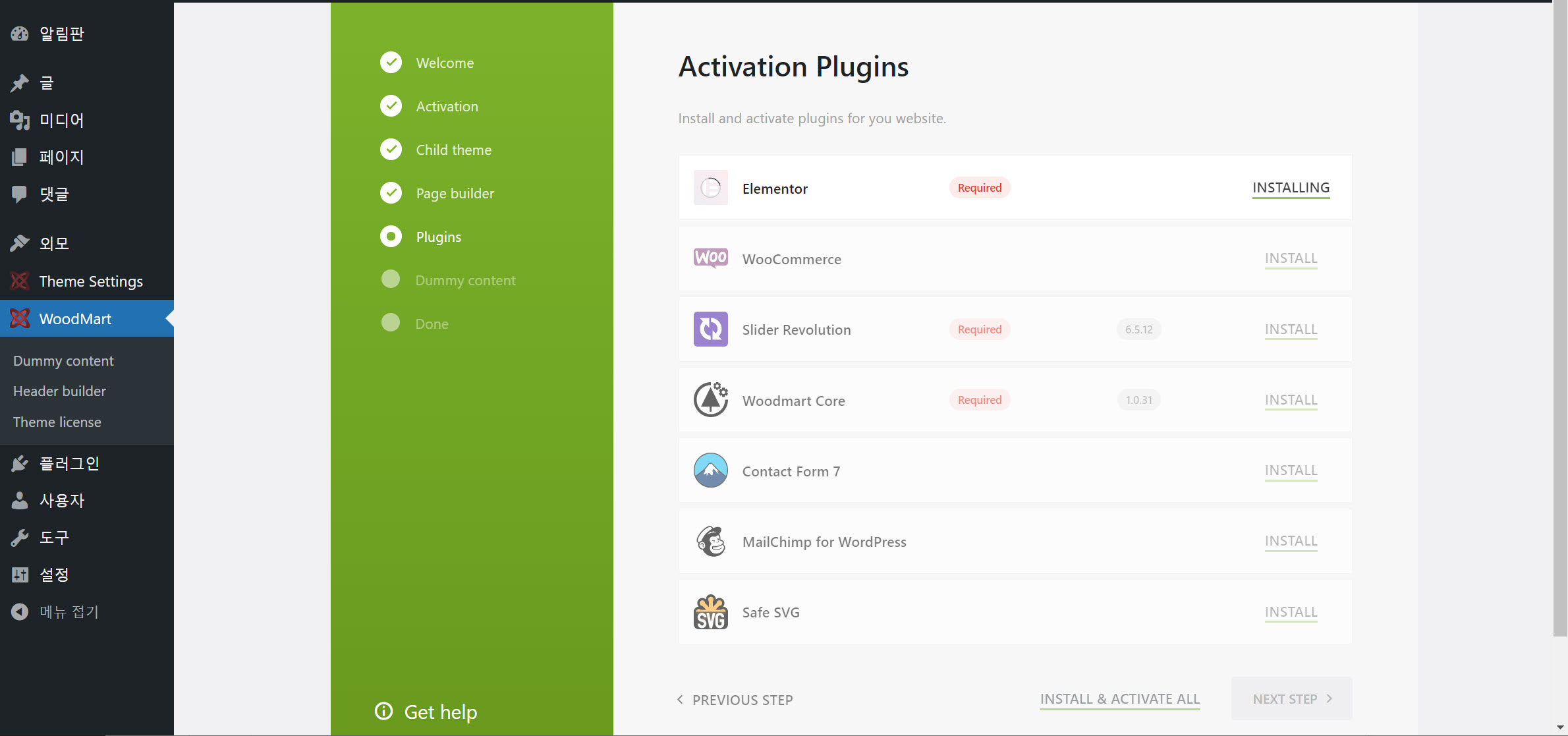Screen dimensions: 1568x736
Task: Go back with the Previous Step chevron
Action: click(x=680, y=699)
